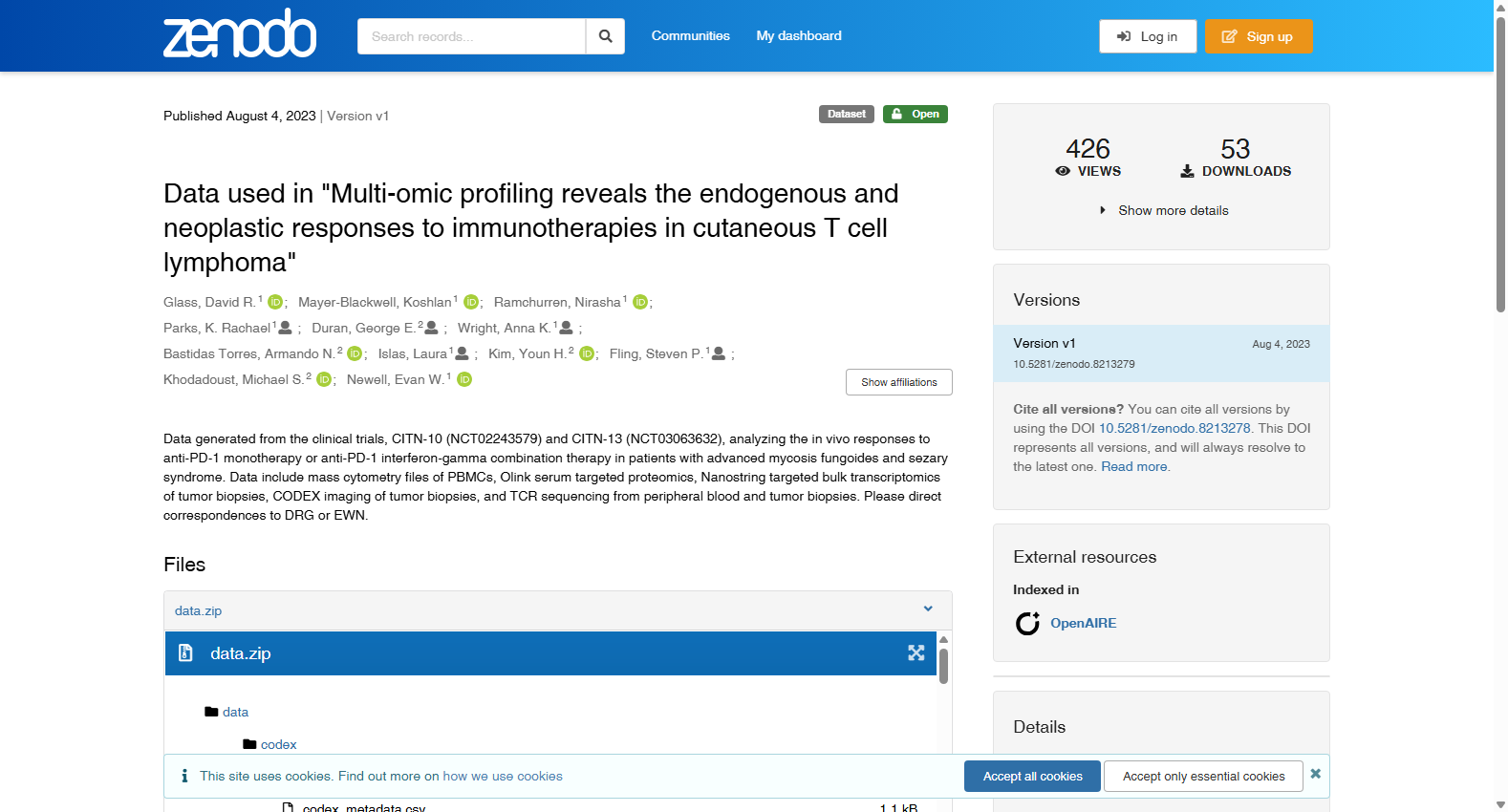Open the DOI 10.5281/zenodo.8213278 link
The height and width of the screenshot is (812, 1508).
pos(1174,428)
